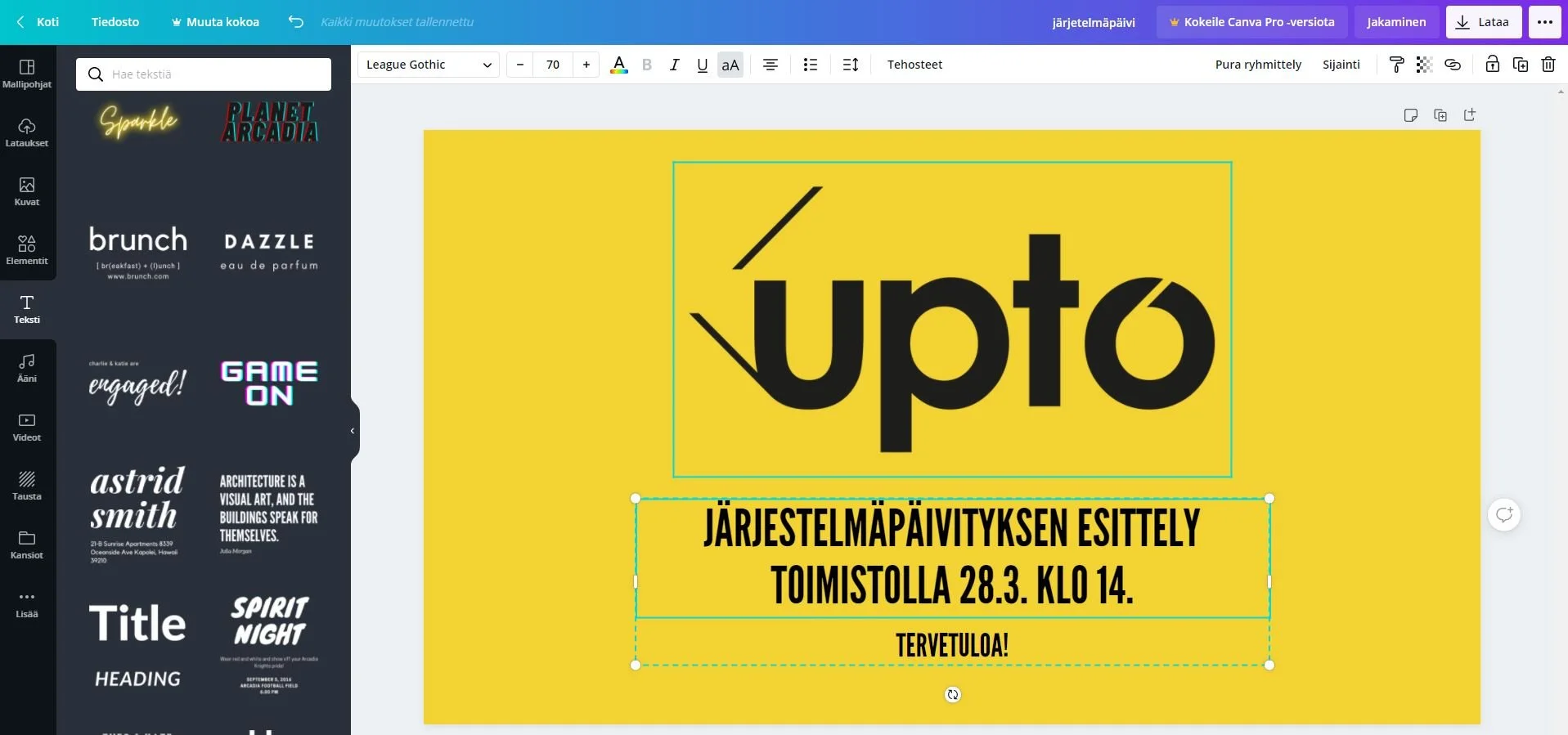
Task: Toggle underline formatting
Action: pos(702,65)
